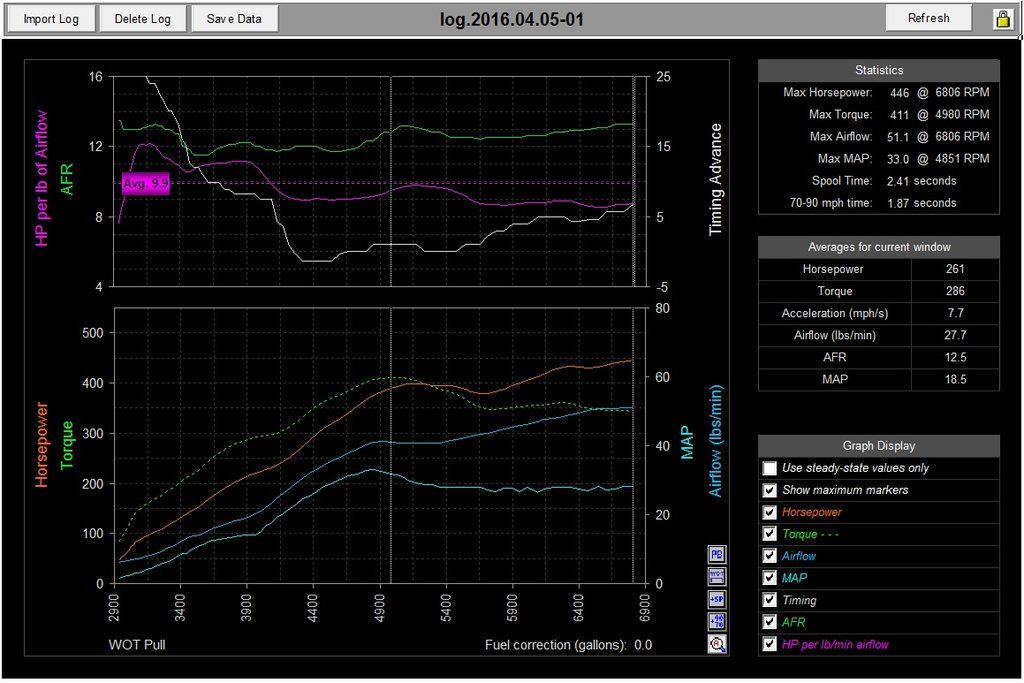
Task: Click the +SP spool time icon
Action: [716, 599]
